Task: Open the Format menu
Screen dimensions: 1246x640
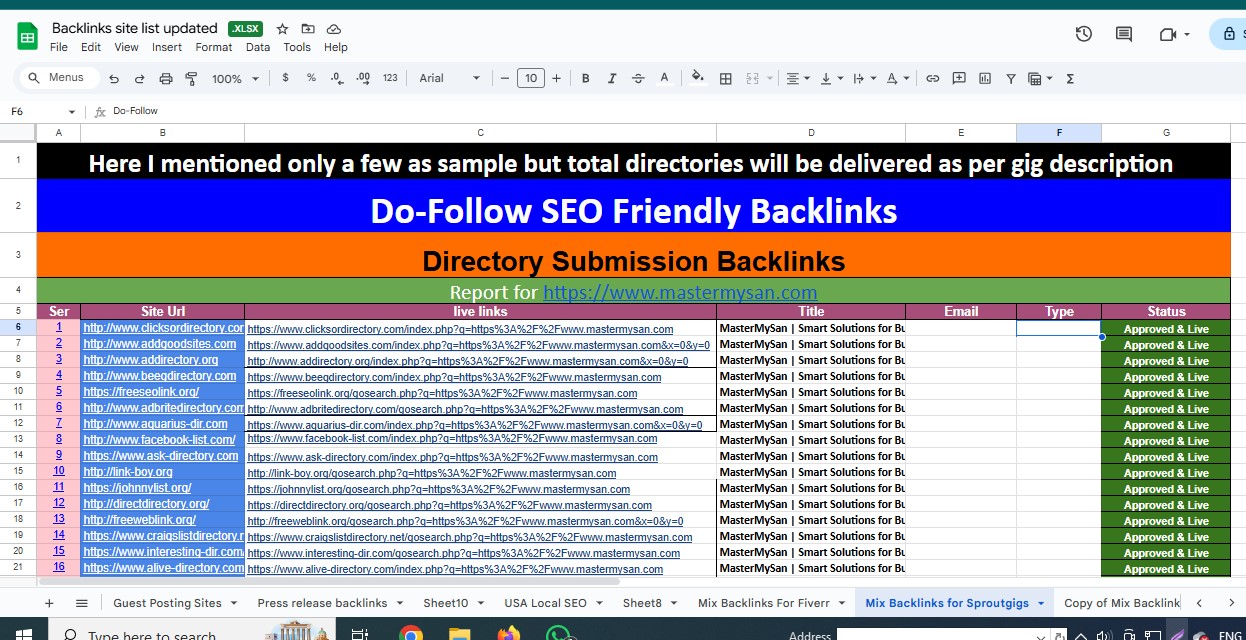Action: click(x=213, y=47)
